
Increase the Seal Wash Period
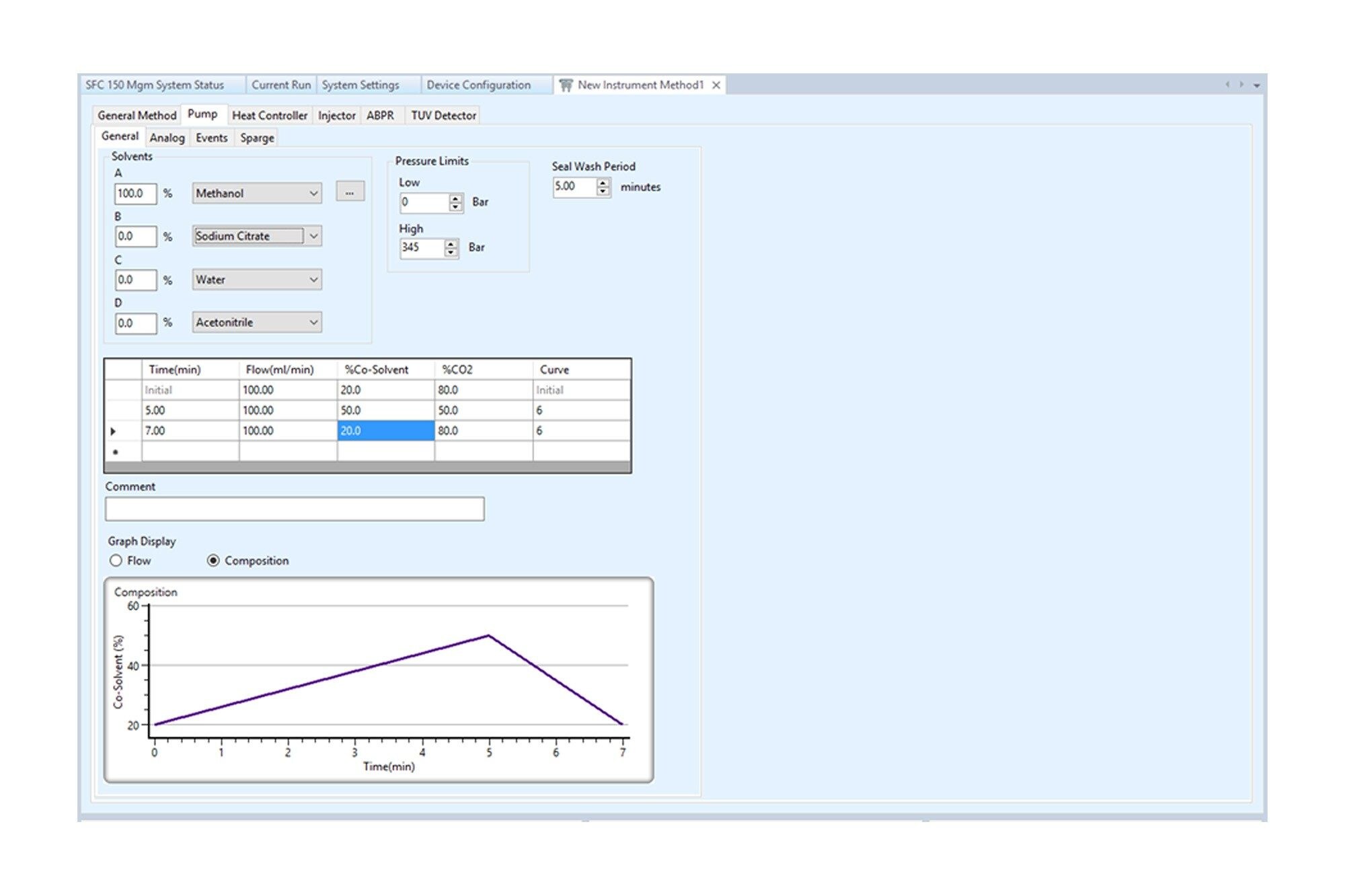coord(603,183)
